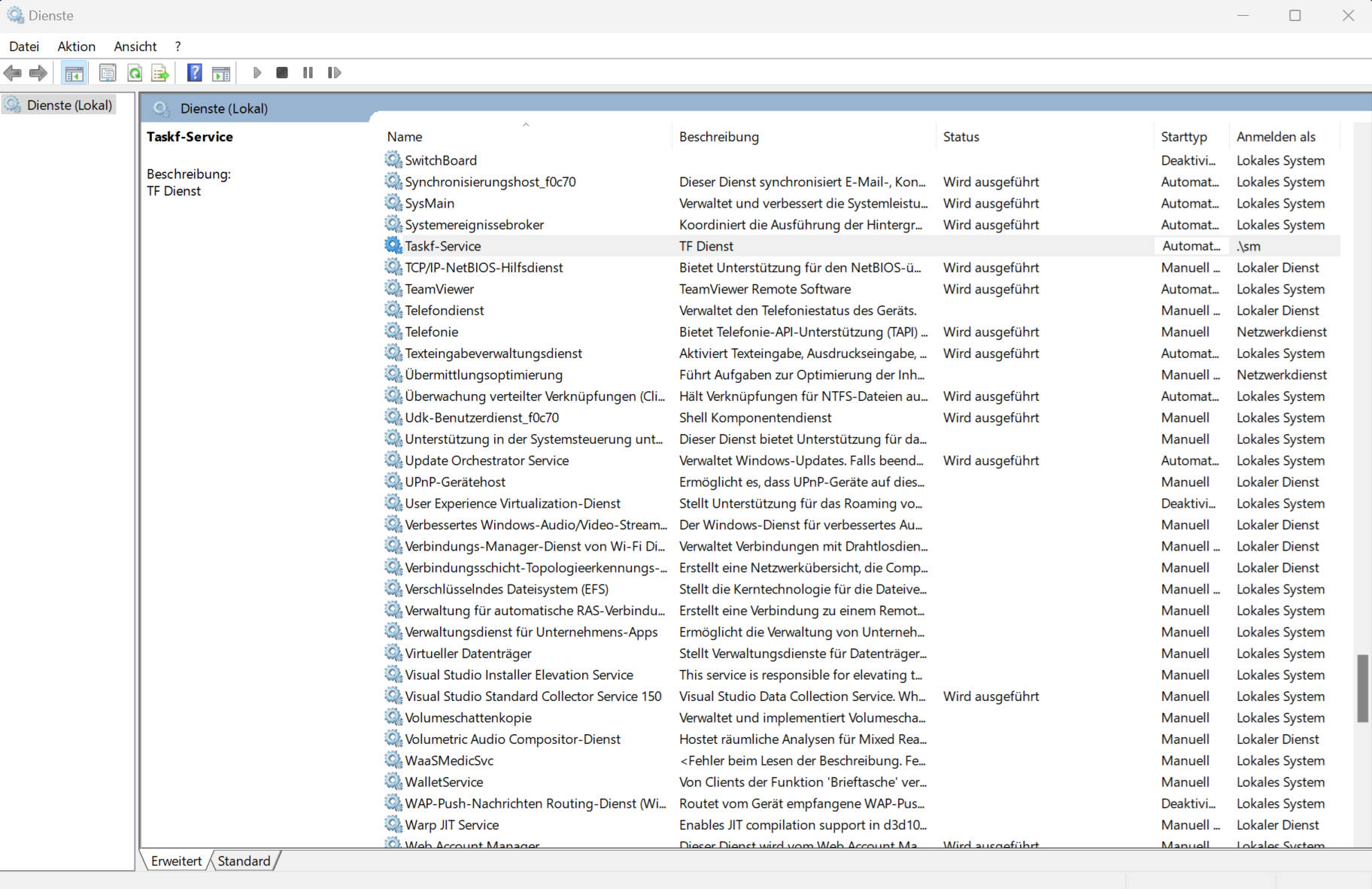Stop the service with stop icon
The height and width of the screenshot is (889, 1372).
(x=282, y=73)
